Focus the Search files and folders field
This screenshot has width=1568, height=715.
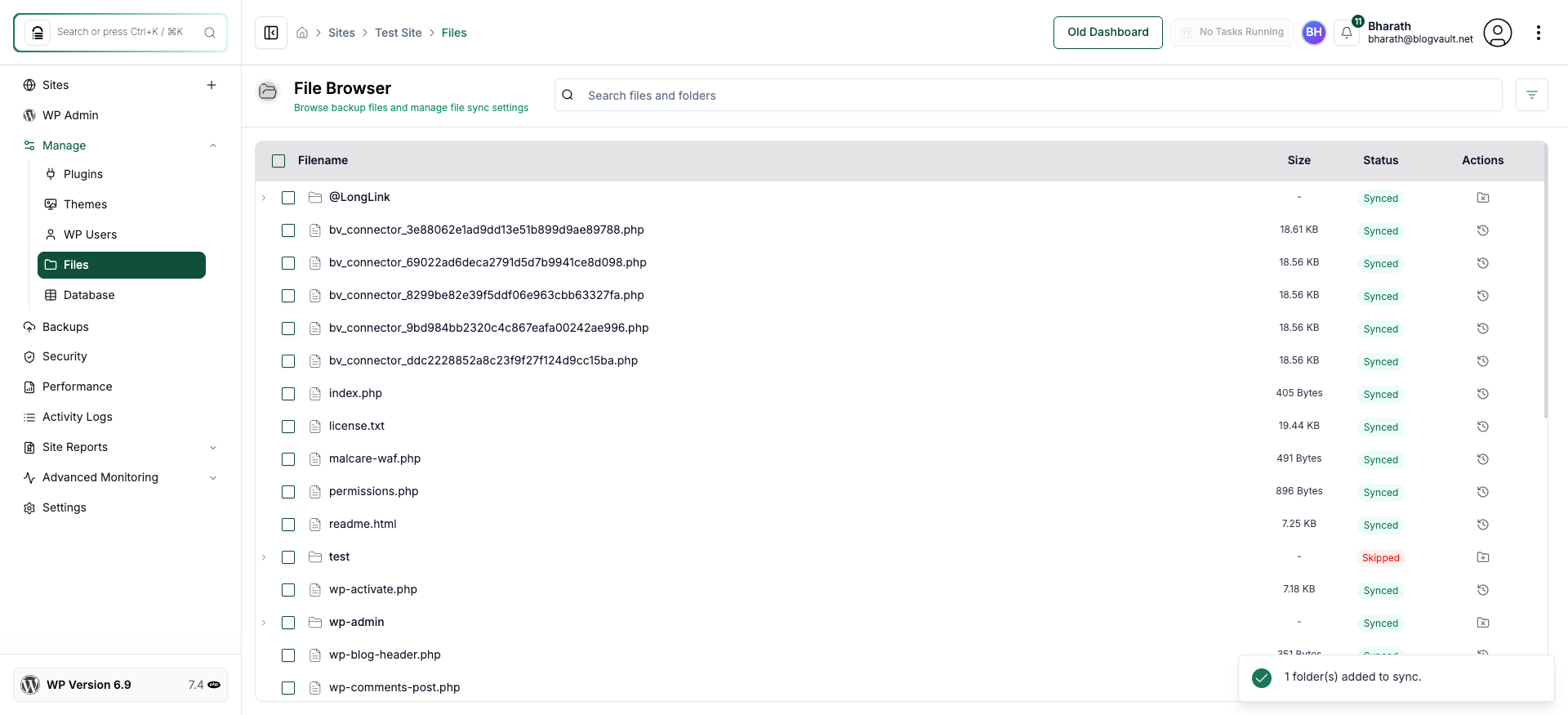(1028, 95)
